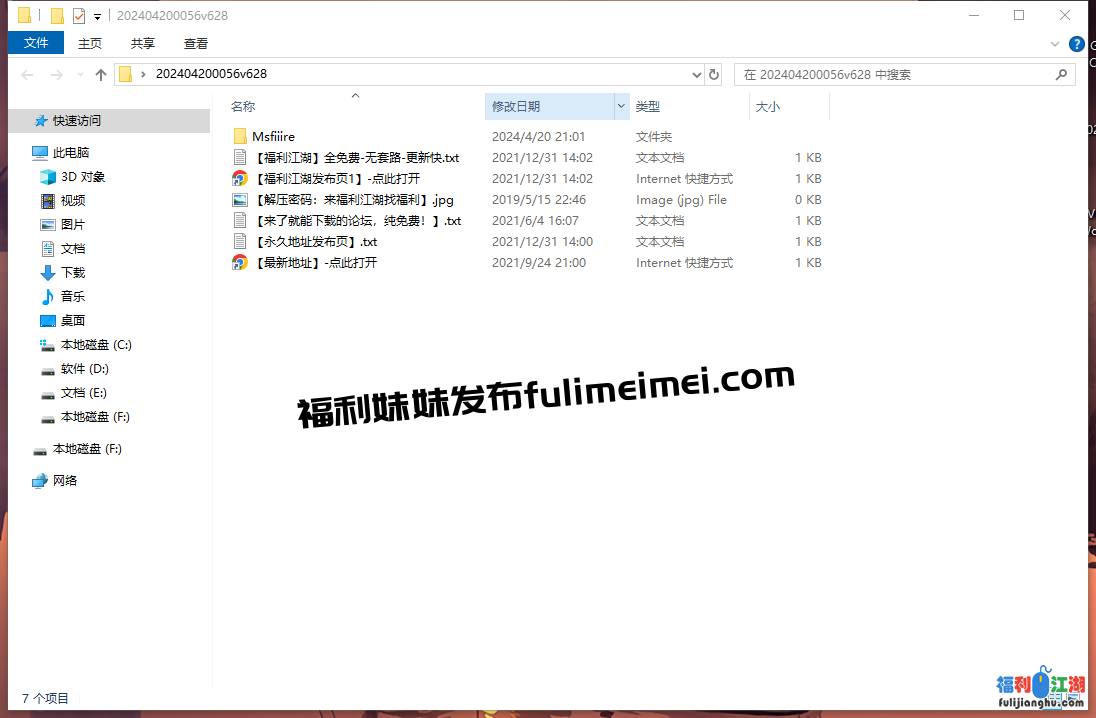Open the 音乐 folder in the sidebar
This screenshot has height=718, width=1096.
coord(73,296)
